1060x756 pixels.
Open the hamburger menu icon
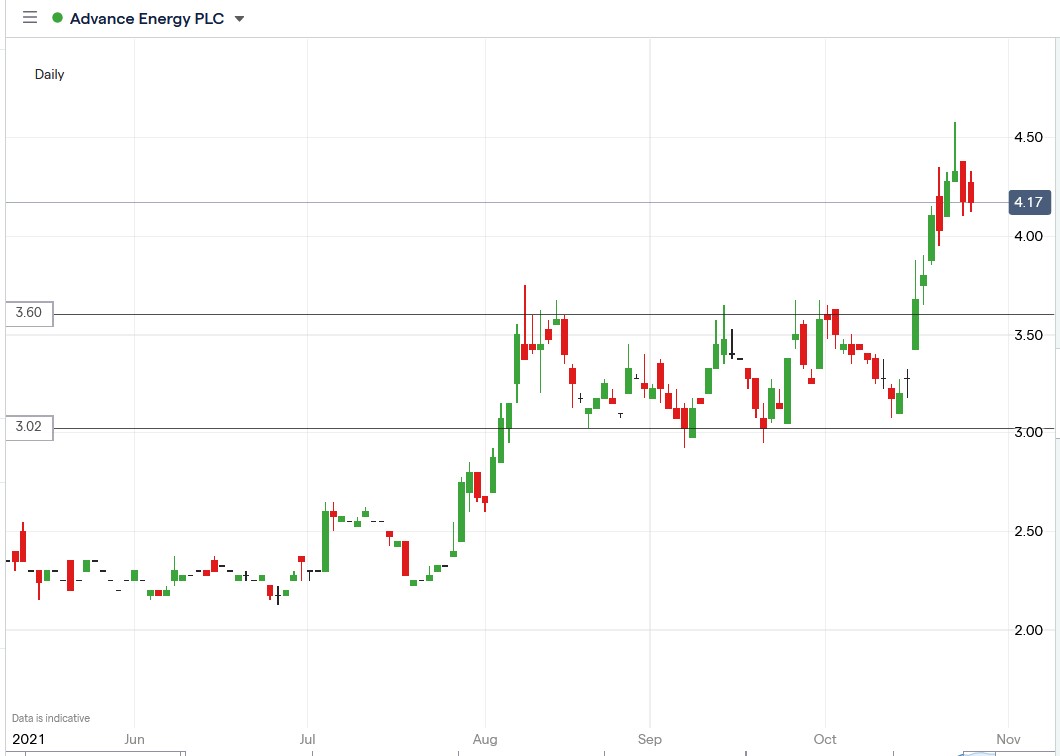click(30, 18)
